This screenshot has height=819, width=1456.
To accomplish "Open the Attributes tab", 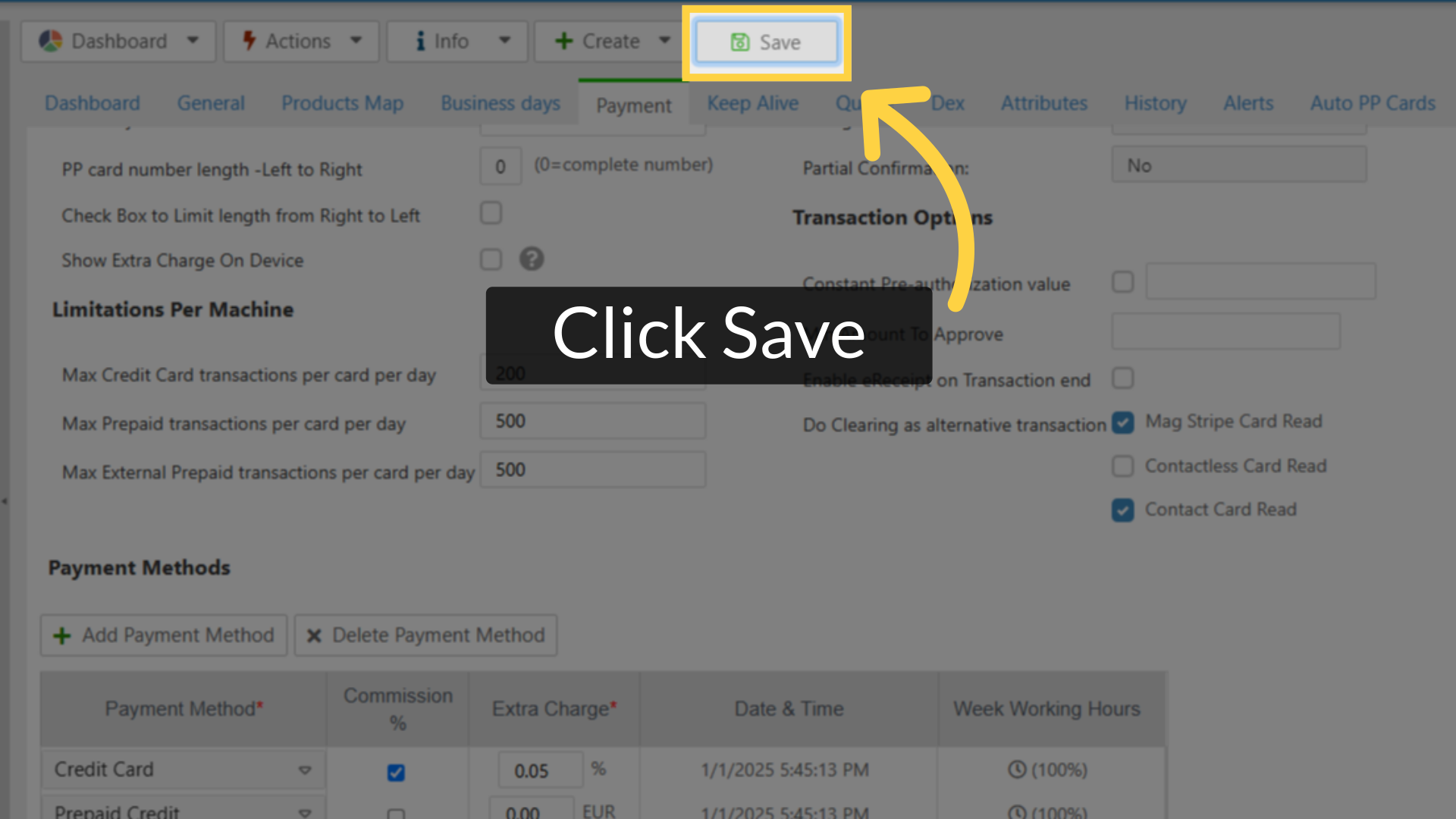I will pyautogui.click(x=1044, y=103).
